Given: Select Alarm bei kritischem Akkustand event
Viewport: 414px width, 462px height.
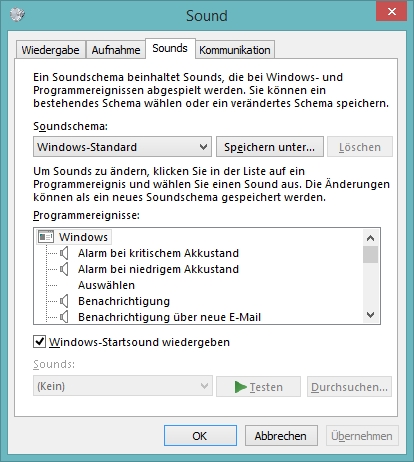Looking at the screenshot, I should pyautogui.click(x=158, y=253).
